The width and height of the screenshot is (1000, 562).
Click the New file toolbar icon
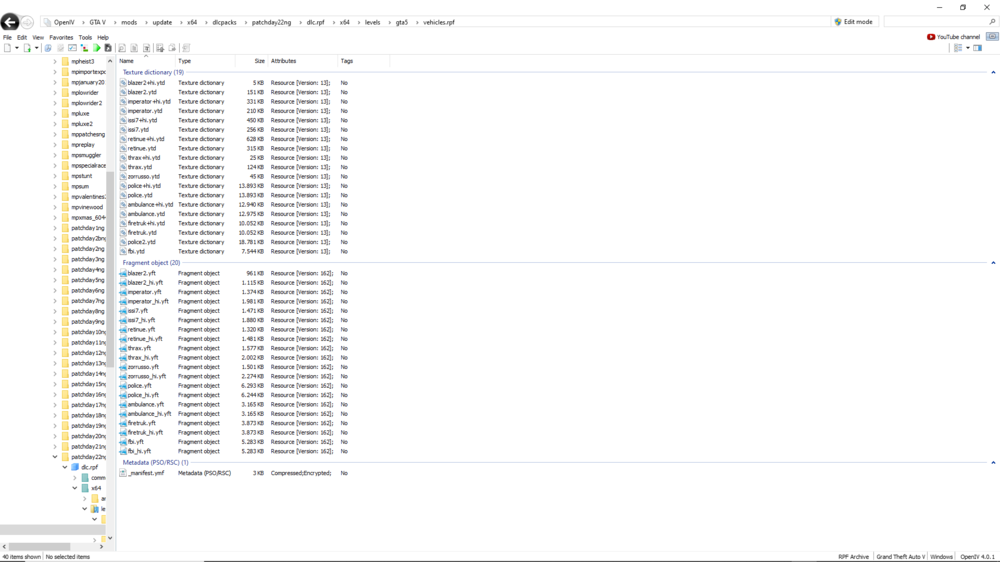(8, 48)
